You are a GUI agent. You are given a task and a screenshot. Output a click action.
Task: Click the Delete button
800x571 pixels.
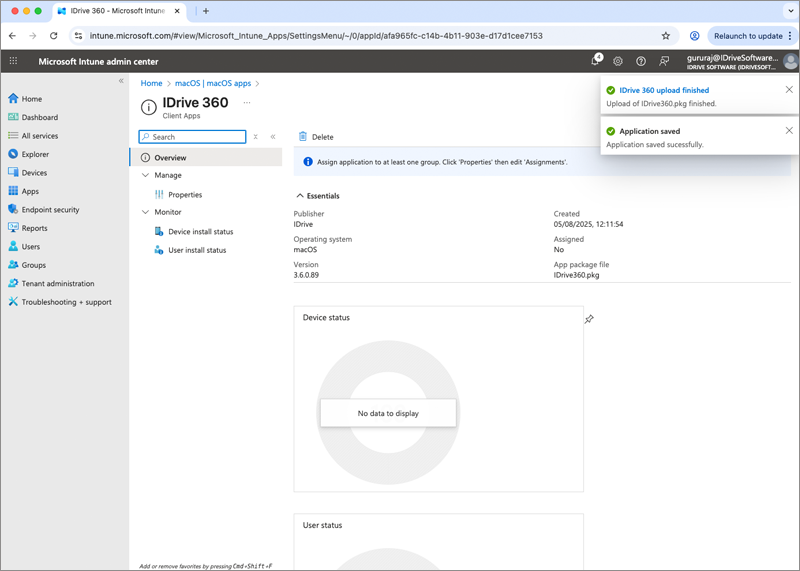316,137
